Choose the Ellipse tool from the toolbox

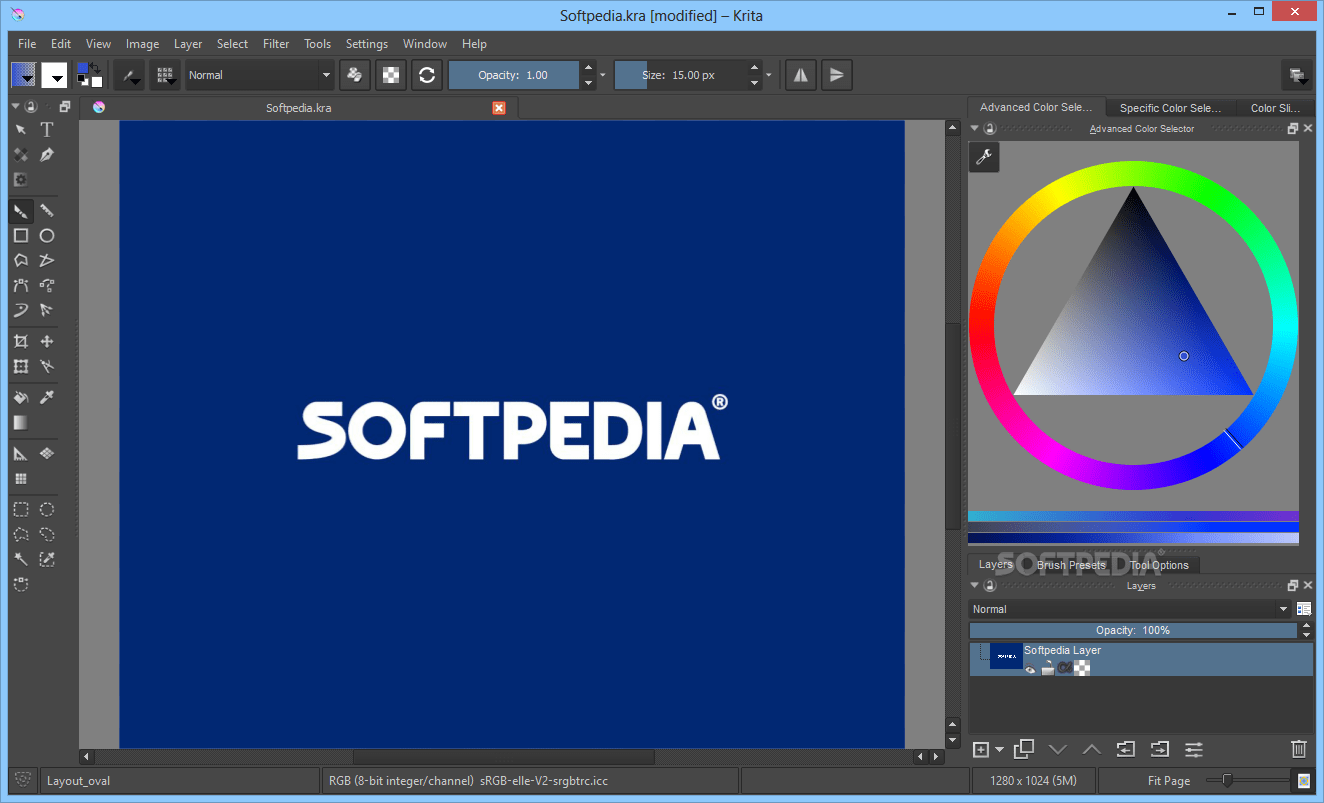pyautogui.click(x=46, y=235)
